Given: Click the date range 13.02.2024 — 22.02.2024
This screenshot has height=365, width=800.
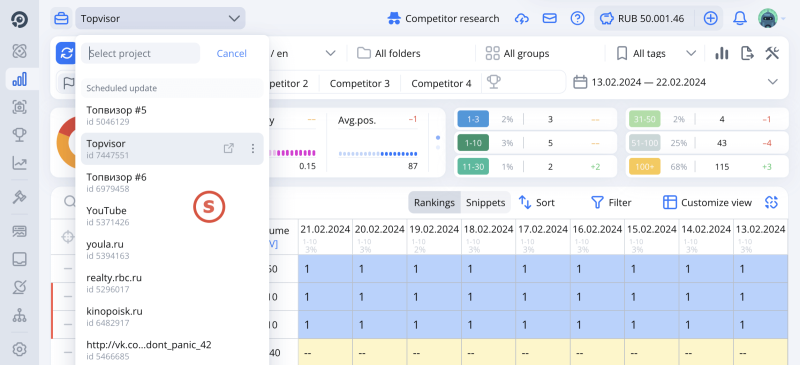Looking at the screenshot, I should (640, 82).
